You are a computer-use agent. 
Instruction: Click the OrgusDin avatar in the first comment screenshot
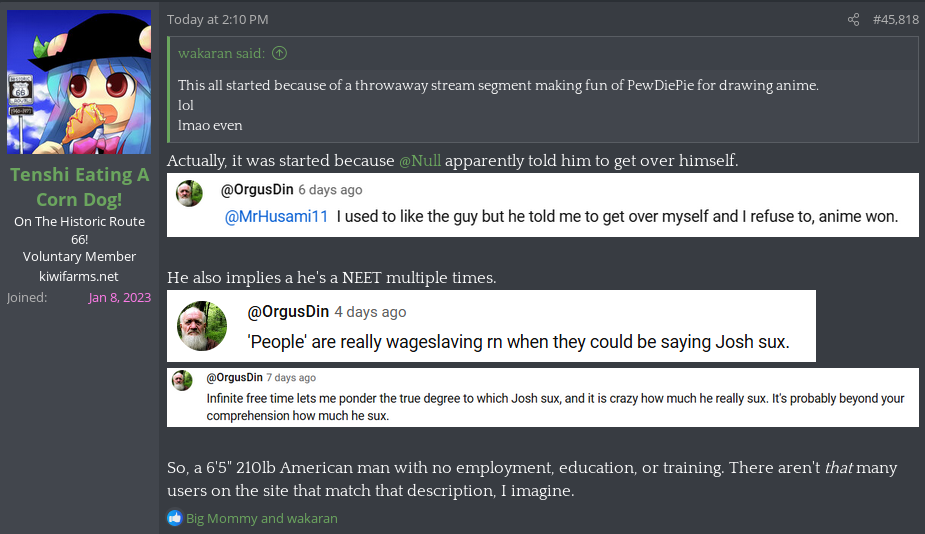(189, 193)
